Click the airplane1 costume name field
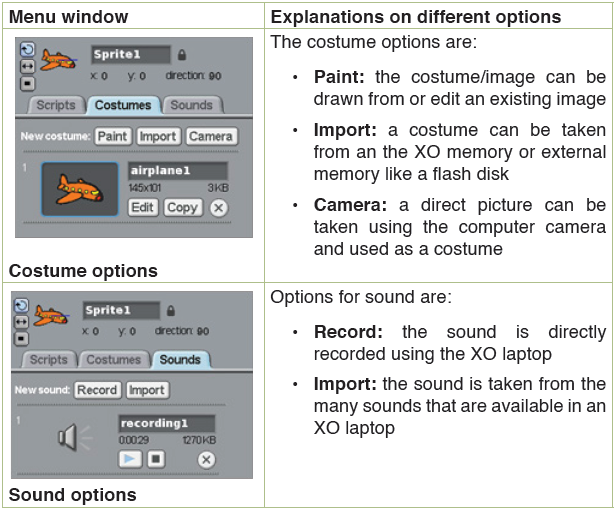This screenshot has width=615, height=511. point(178,171)
